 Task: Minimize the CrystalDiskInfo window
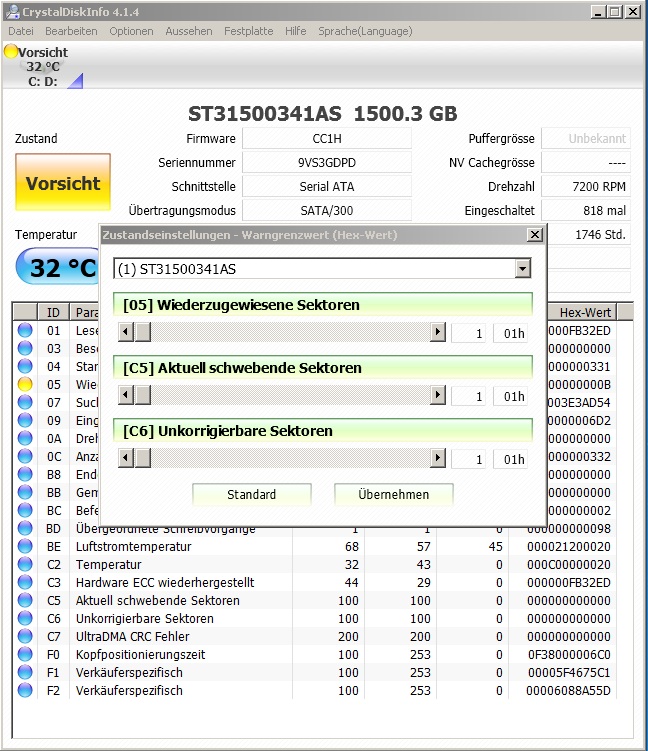point(597,11)
